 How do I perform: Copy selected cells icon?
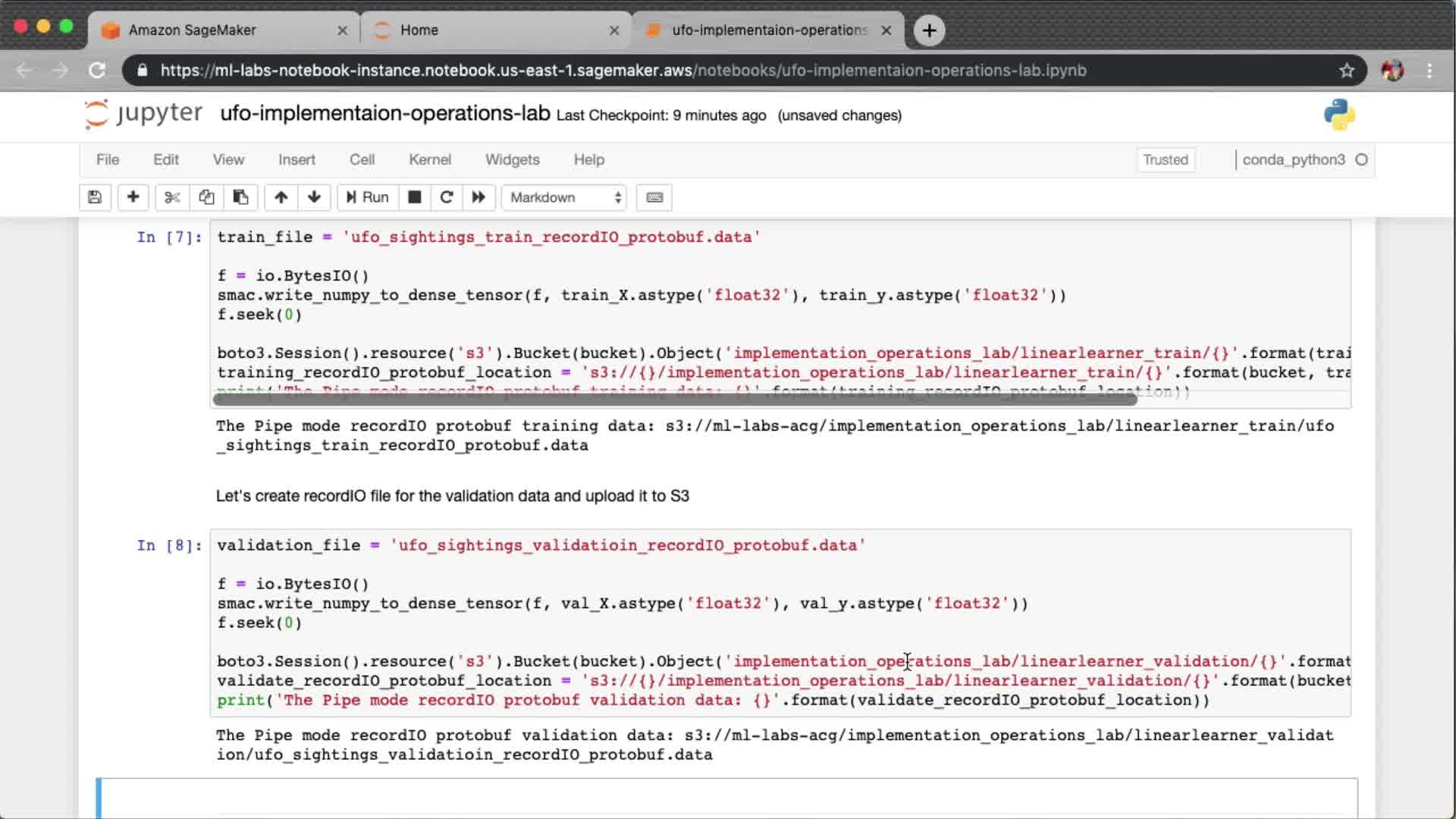206,197
